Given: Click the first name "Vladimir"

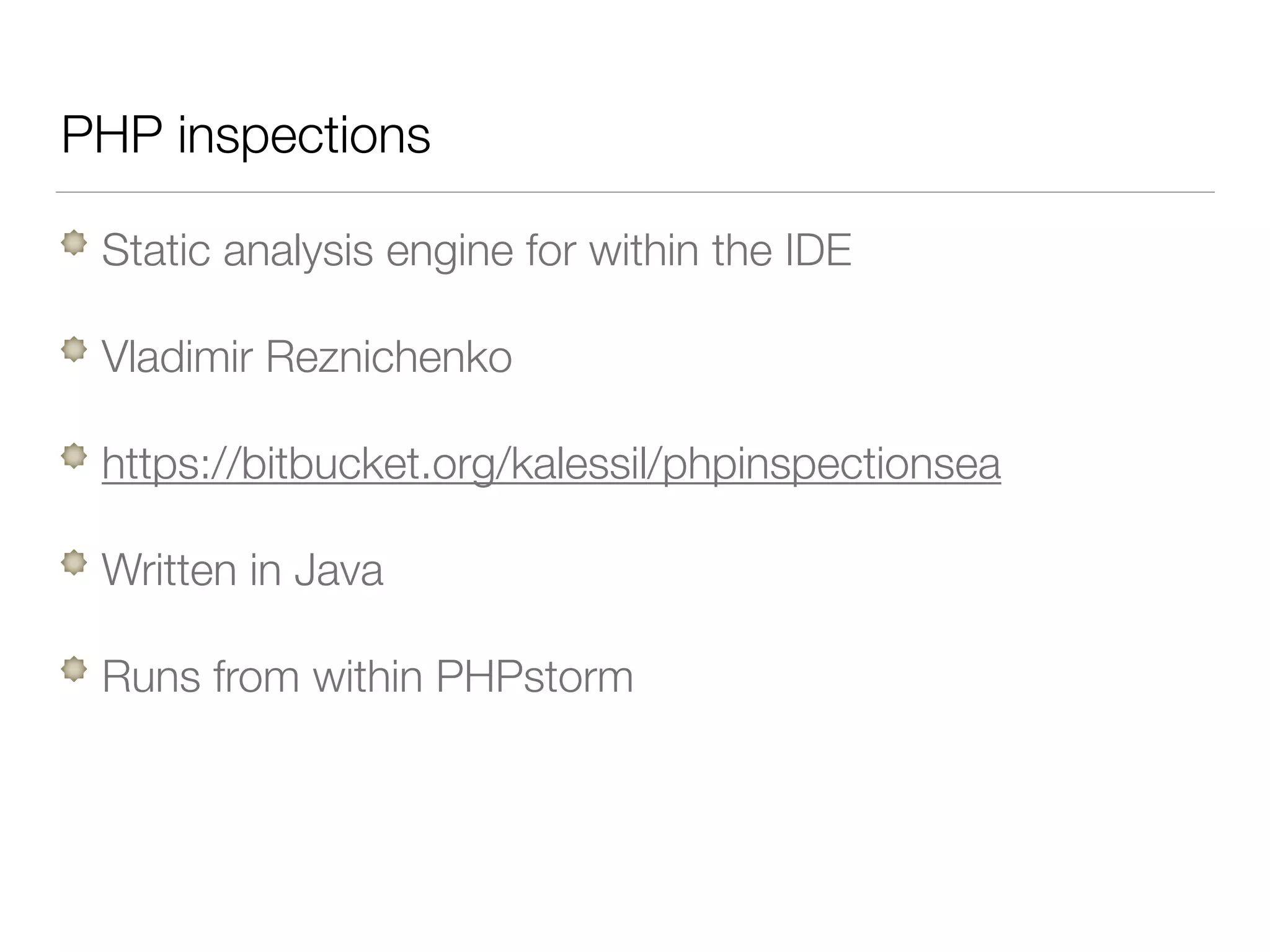Looking at the screenshot, I should (177, 357).
